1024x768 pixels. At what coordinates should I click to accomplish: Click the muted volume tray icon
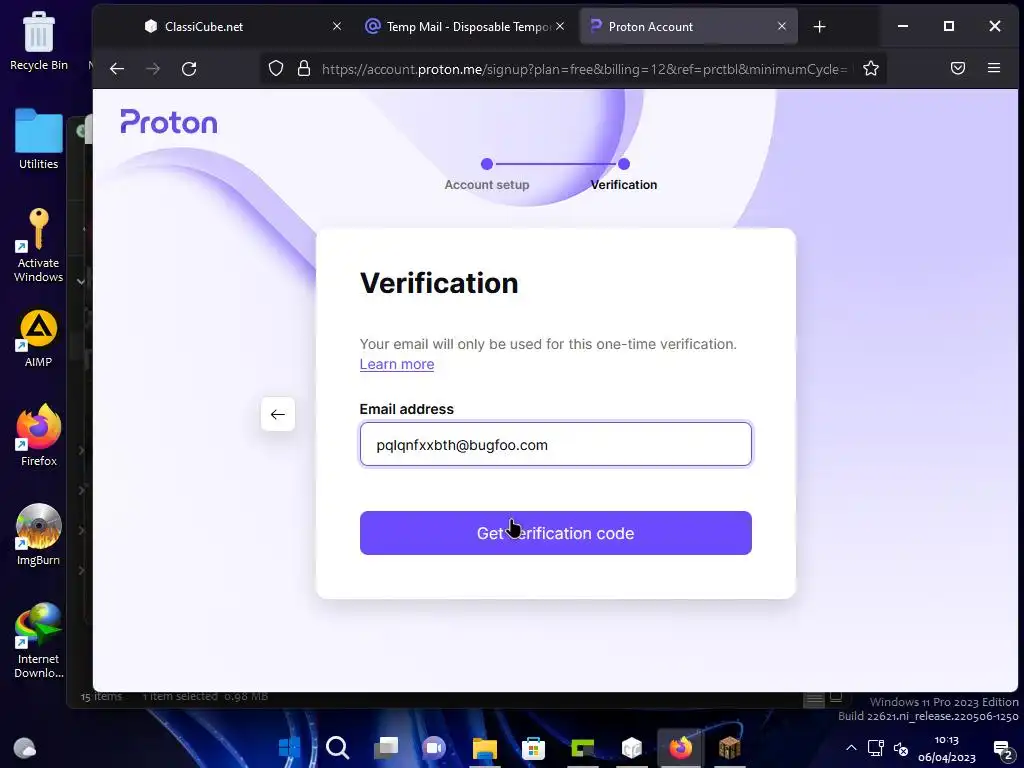coord(901,748)
